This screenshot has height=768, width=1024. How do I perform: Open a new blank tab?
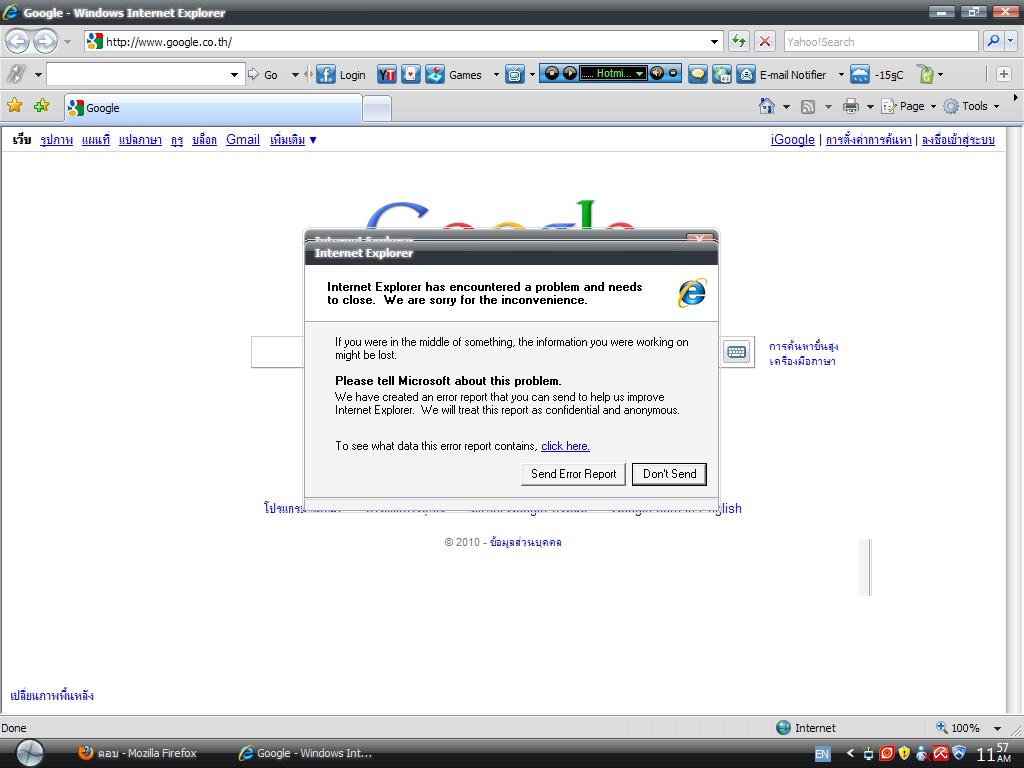pyautogui.click(x=377, y=108)
